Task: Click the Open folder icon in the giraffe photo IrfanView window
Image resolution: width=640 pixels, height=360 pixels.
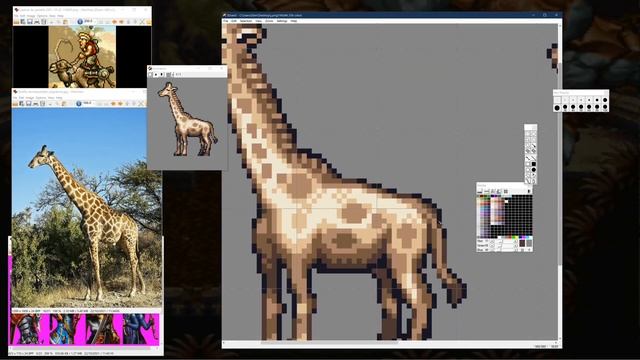Action: point(15,104)
